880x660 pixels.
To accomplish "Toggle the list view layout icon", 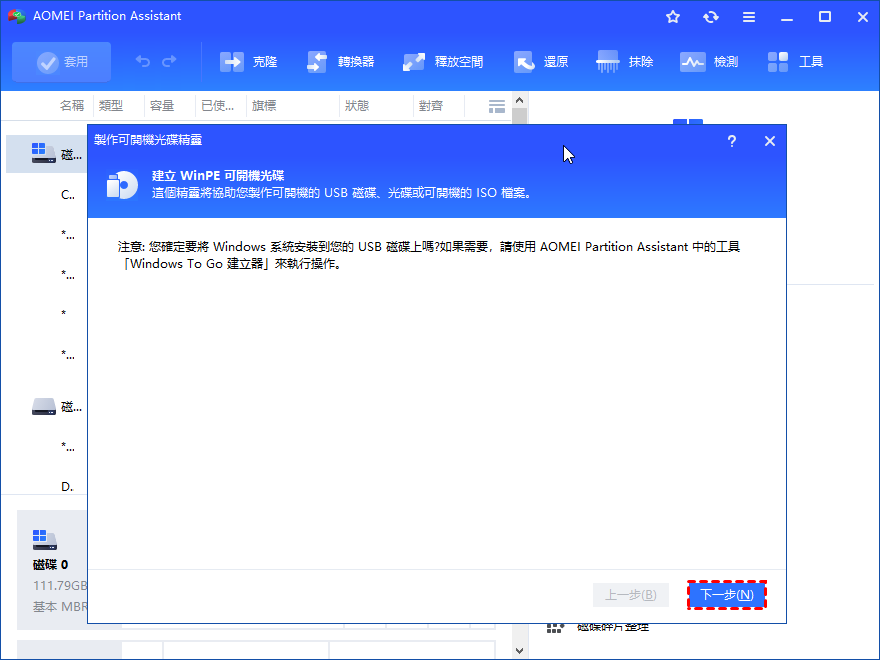I will [497, 106].
